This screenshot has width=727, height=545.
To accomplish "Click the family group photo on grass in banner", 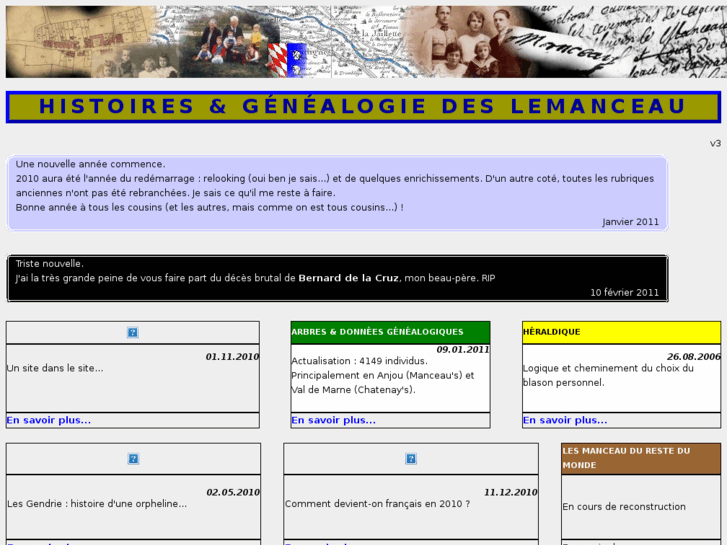I will 230,44.
